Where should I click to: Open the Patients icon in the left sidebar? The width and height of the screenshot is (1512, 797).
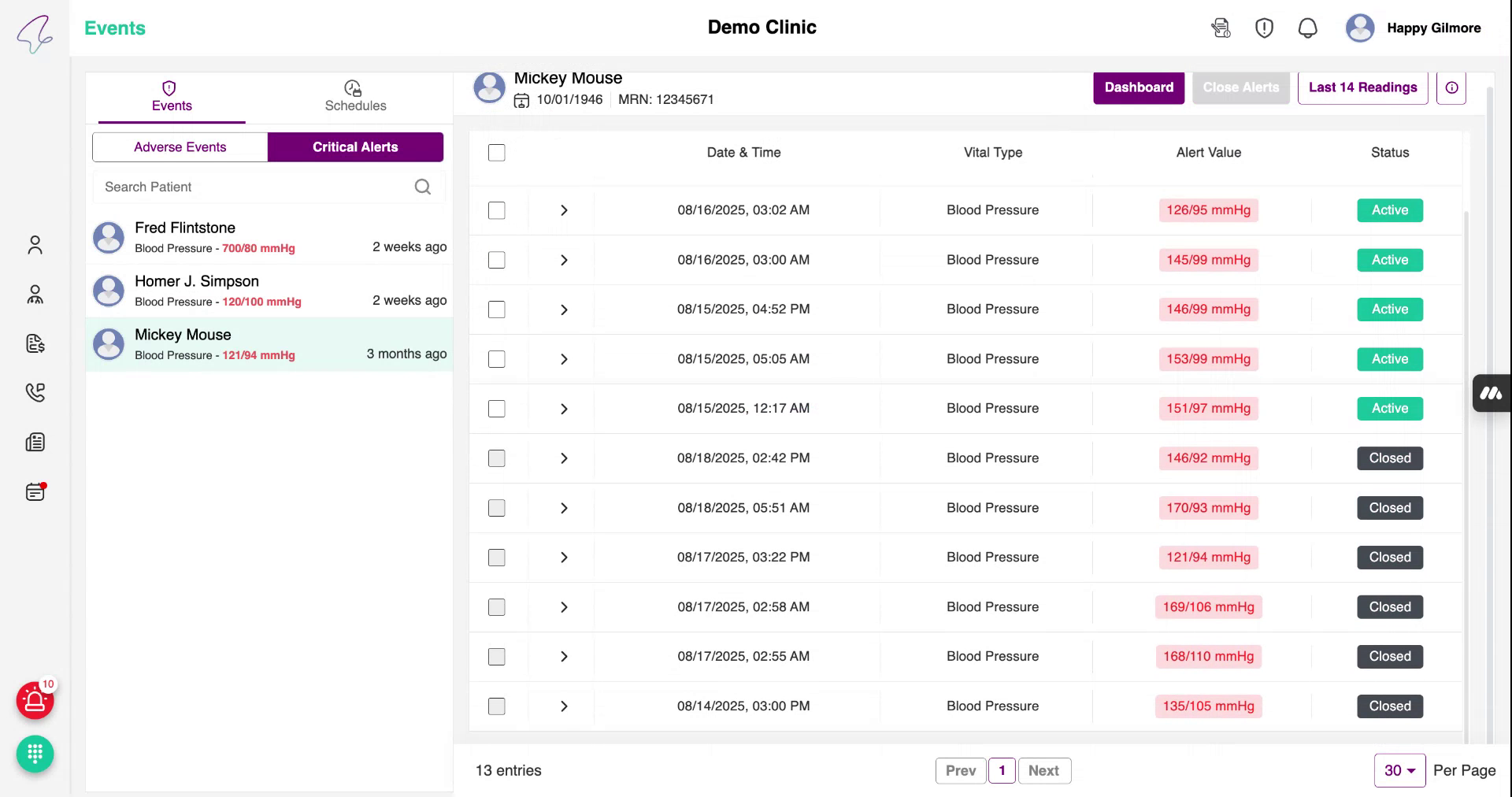click(x=35, y=245)
